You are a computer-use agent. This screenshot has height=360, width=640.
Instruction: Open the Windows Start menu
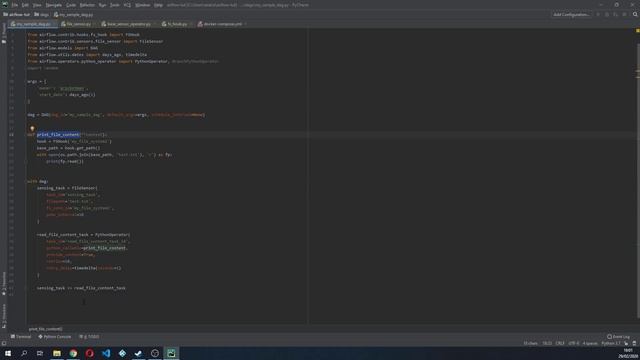(8, 353)
